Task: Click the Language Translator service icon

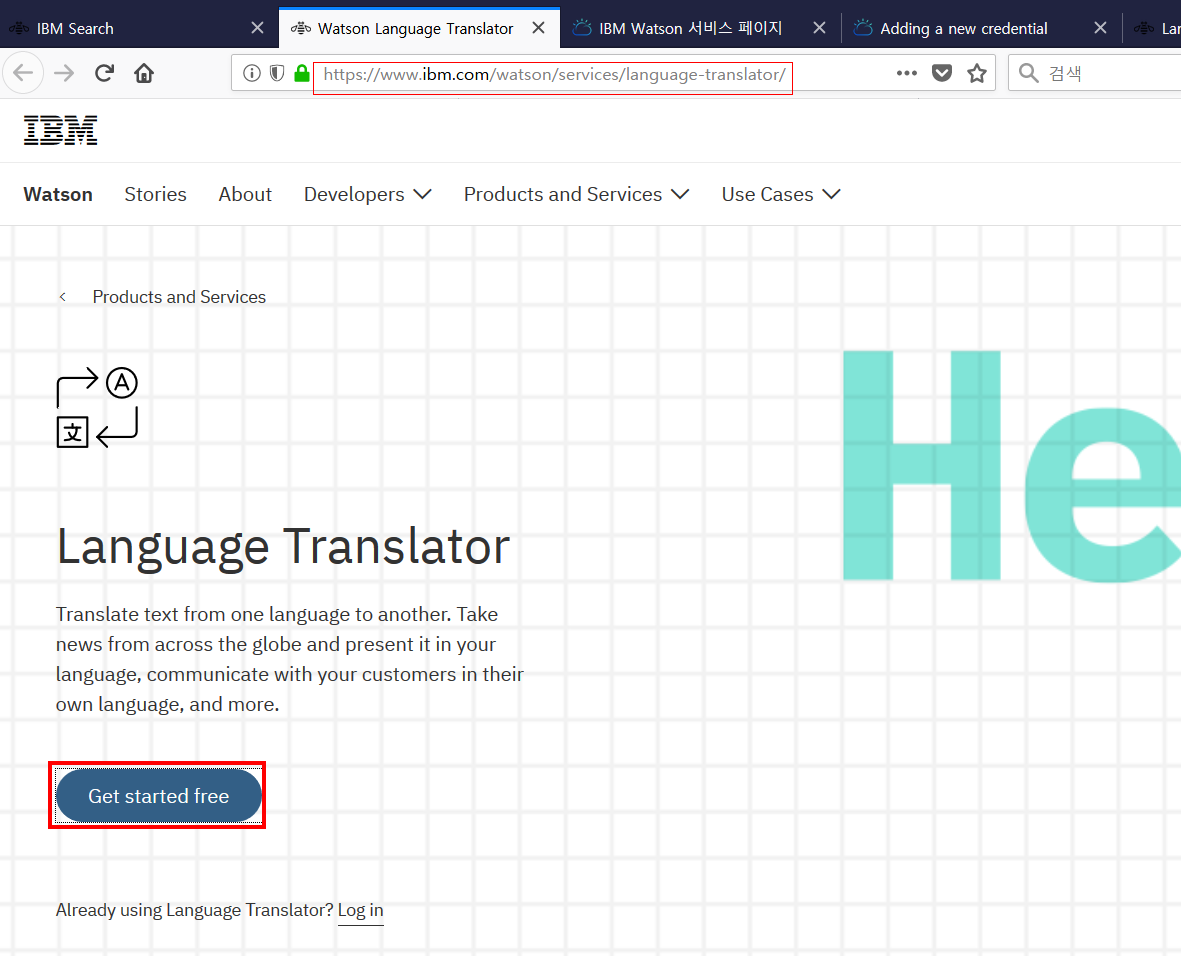Action: tap(97, 408)
